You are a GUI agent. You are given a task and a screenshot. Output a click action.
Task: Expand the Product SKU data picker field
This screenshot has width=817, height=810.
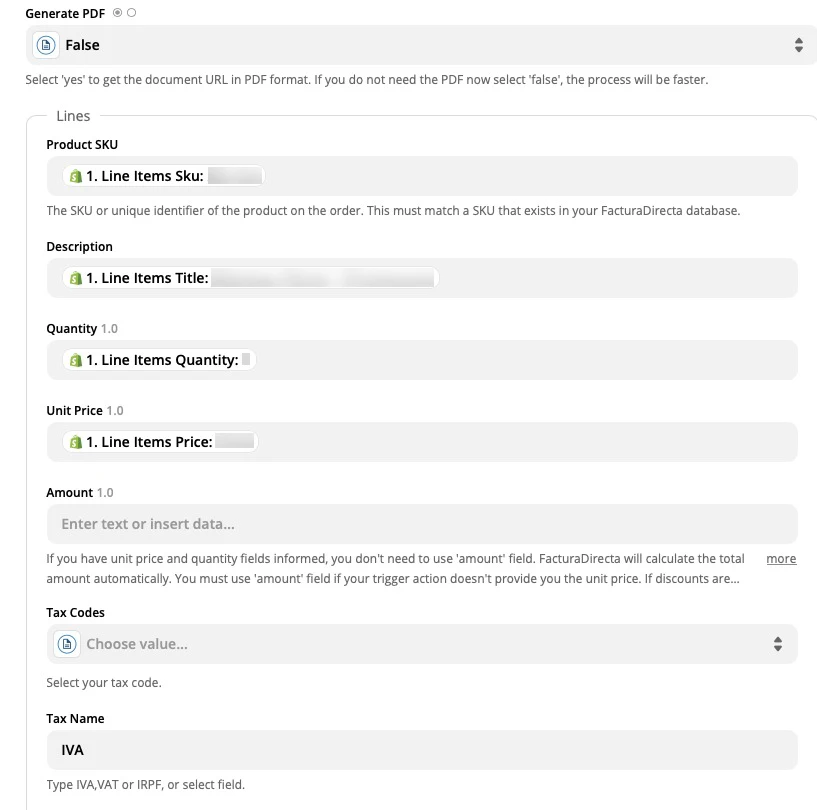[x=420, y=175]
